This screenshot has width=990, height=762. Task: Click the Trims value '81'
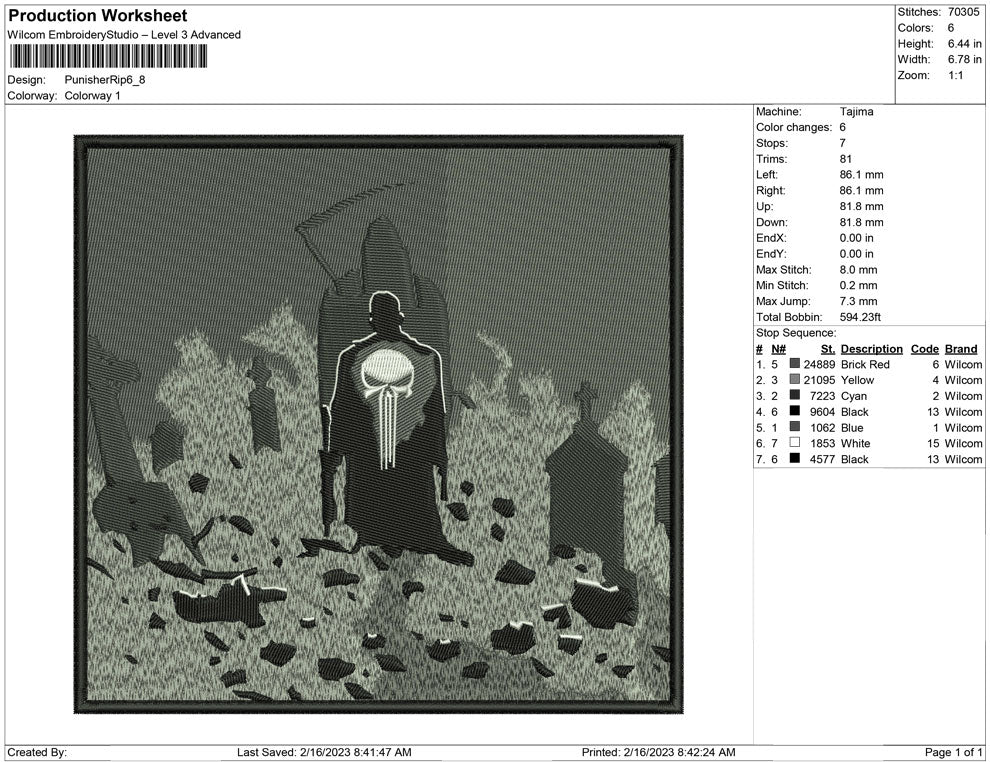(x=845, y=159)
